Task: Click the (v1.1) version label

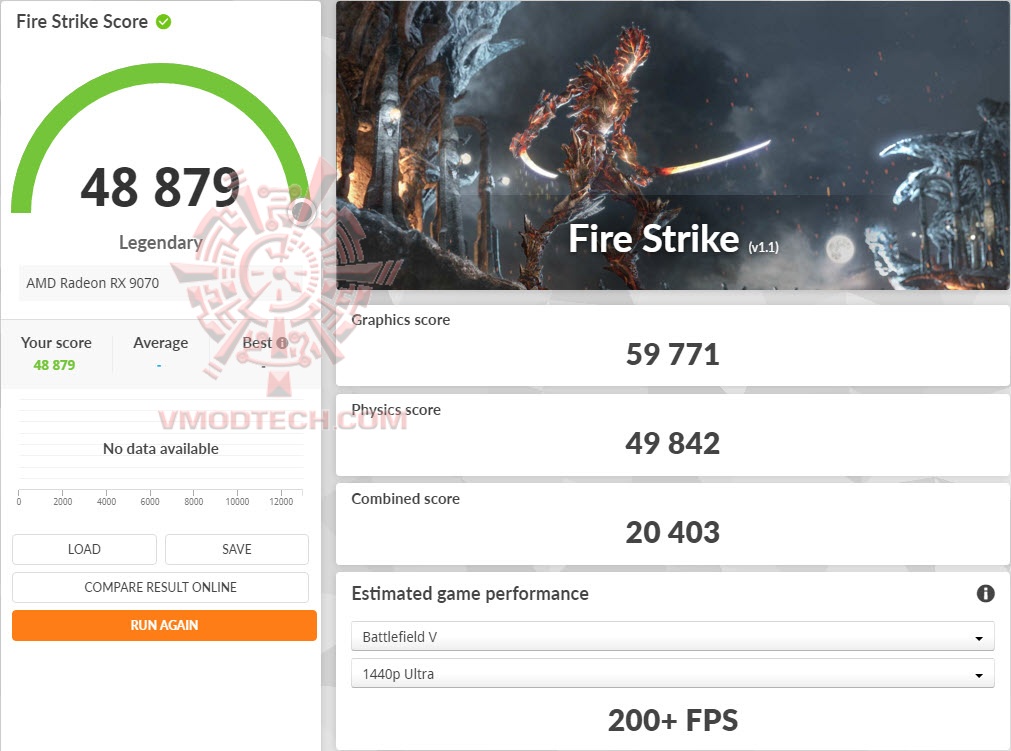Action: click(x=763, y=248)
